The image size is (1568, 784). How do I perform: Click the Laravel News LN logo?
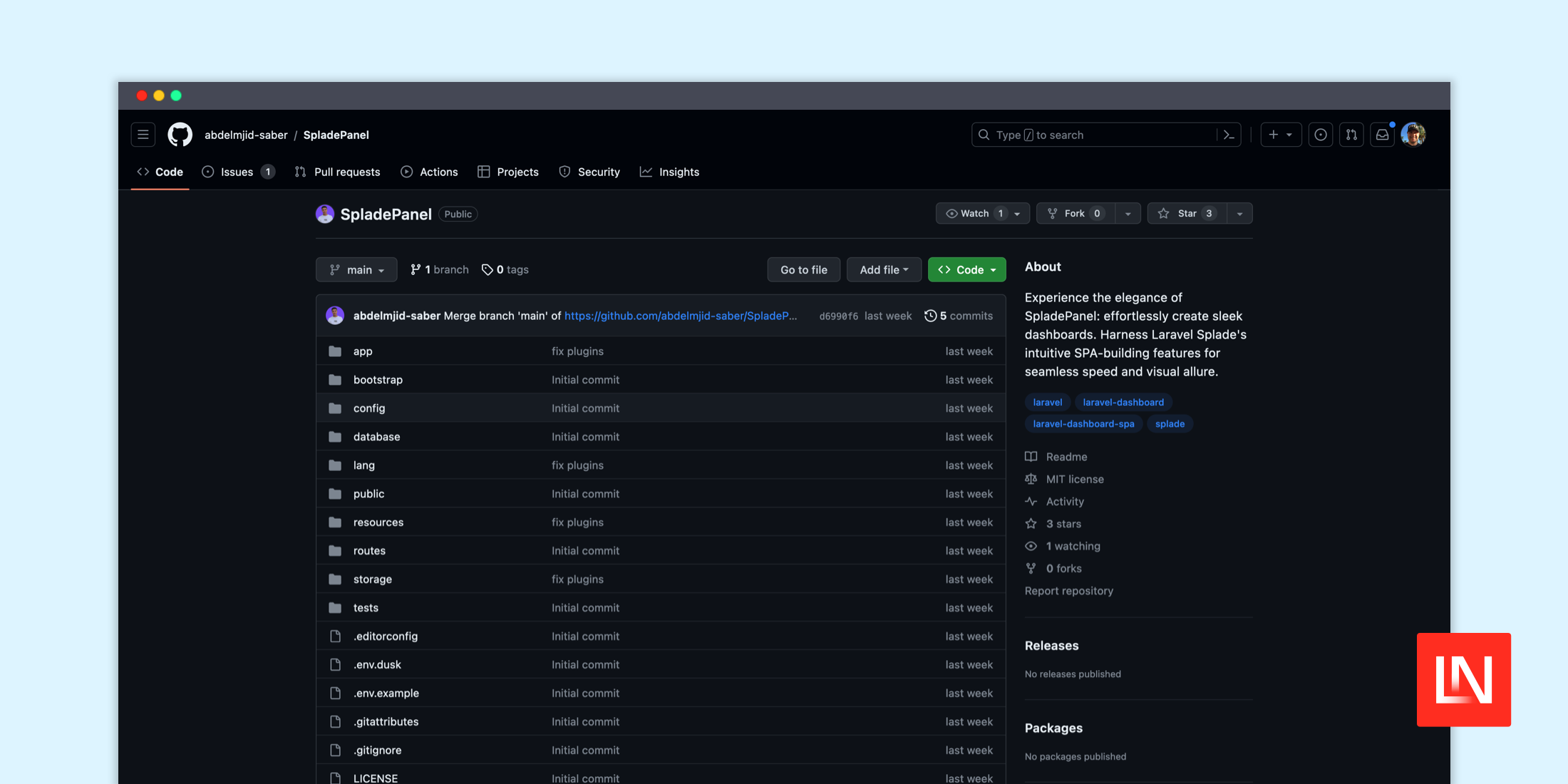click(1464, 680)
